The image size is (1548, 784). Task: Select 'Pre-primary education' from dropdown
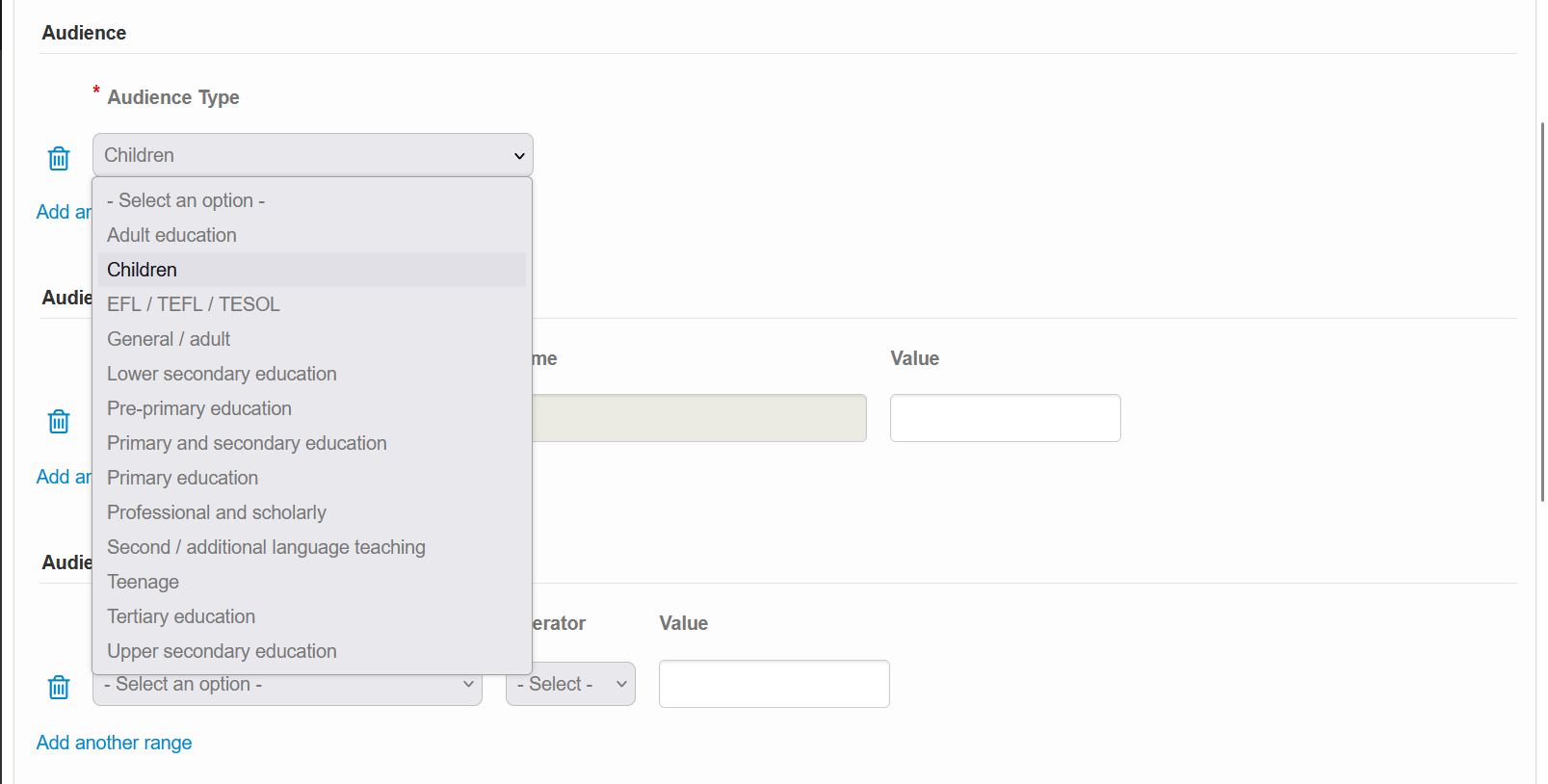click(x=198, y=408)
